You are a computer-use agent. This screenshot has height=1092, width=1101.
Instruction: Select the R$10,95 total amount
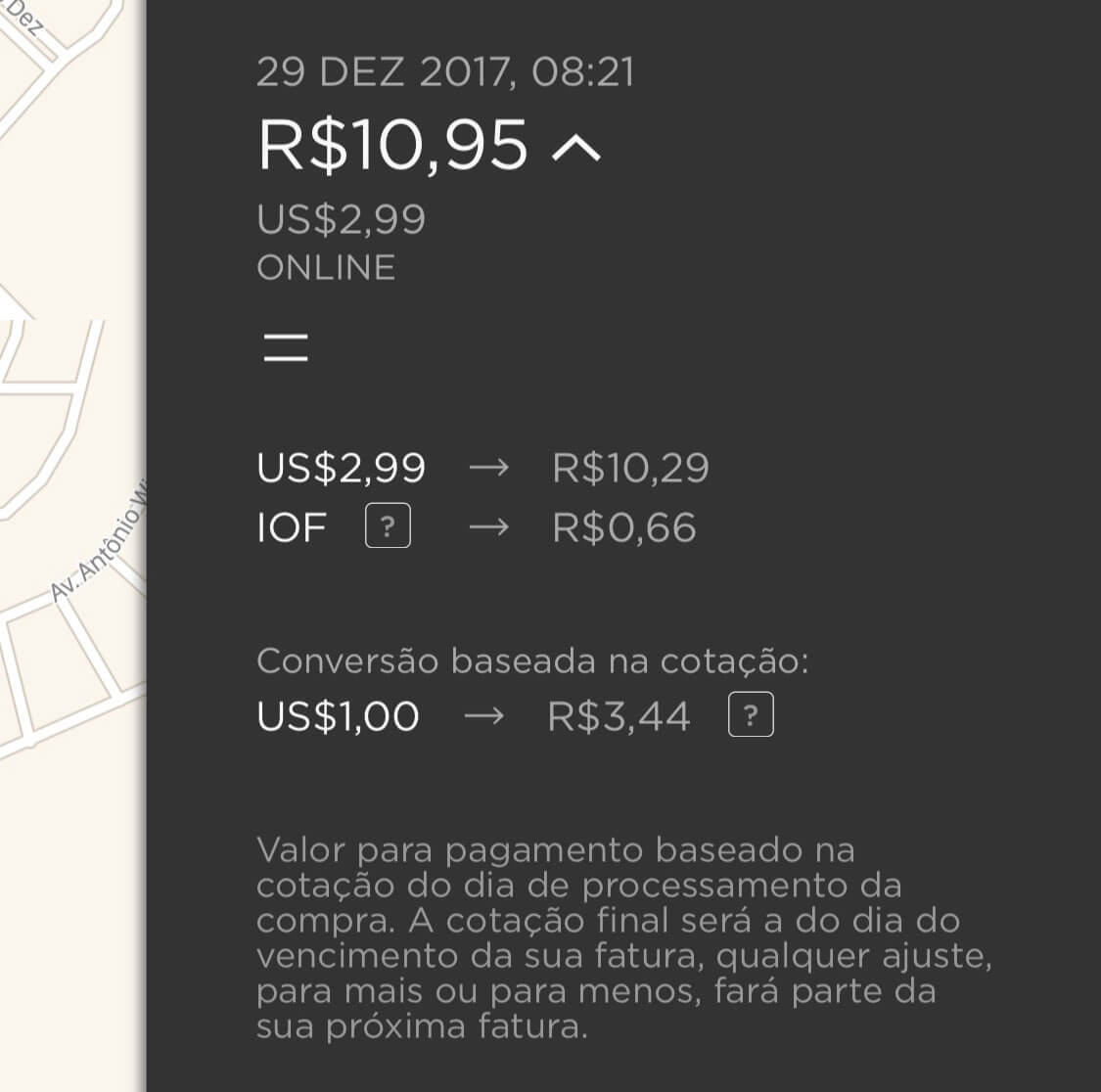pyautogui.click(x=392, y=146)
